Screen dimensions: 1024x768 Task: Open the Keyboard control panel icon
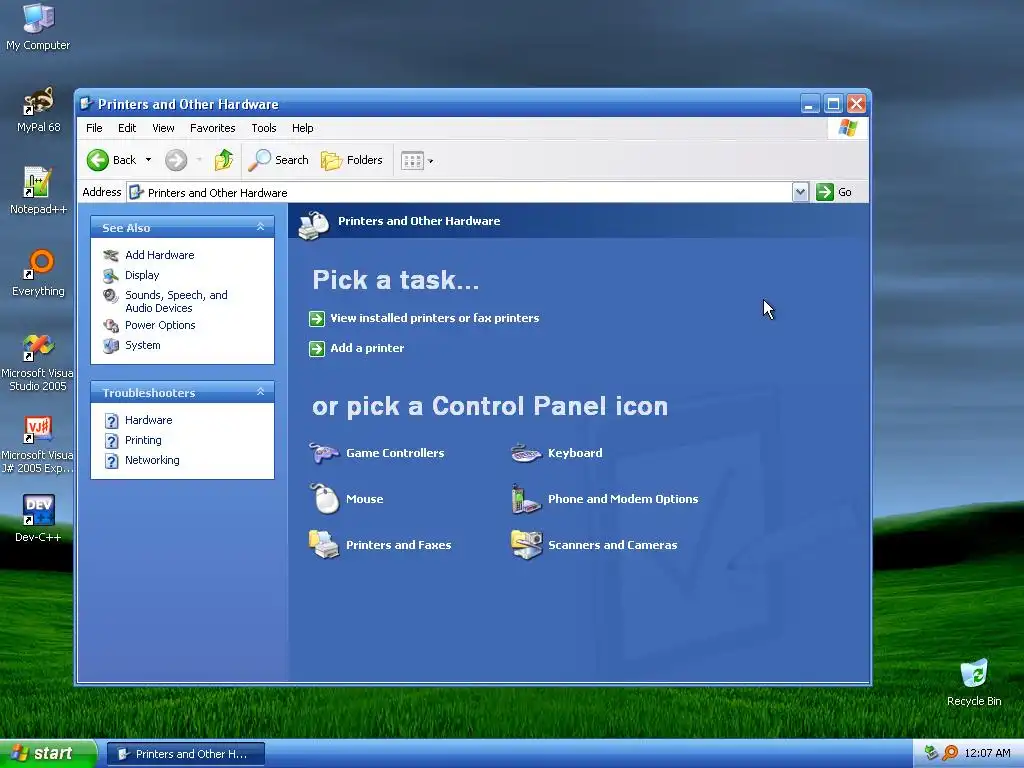526,453
